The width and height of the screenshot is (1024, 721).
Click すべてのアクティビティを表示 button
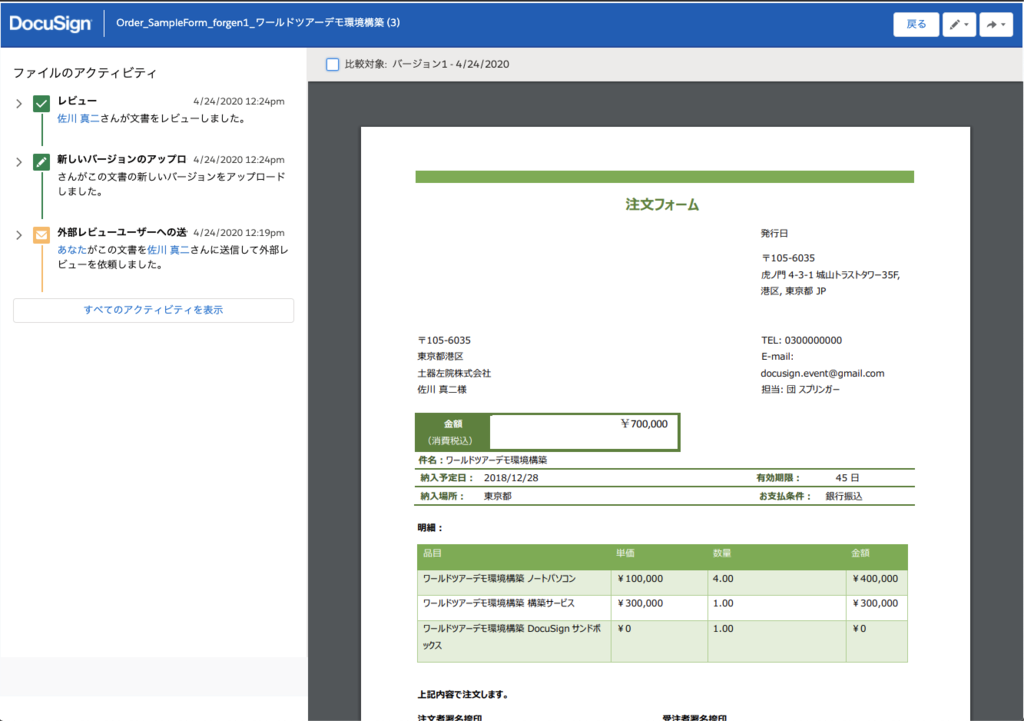(x=153, y=310)
